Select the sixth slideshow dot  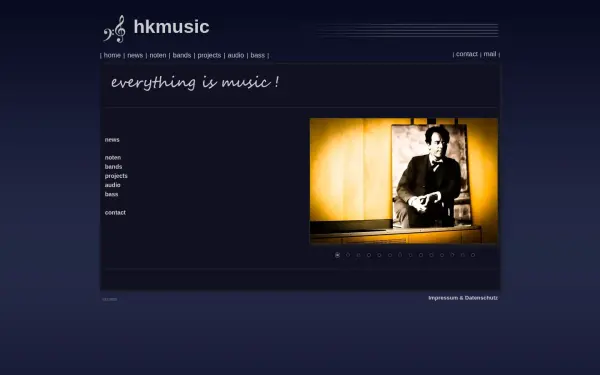390,255
